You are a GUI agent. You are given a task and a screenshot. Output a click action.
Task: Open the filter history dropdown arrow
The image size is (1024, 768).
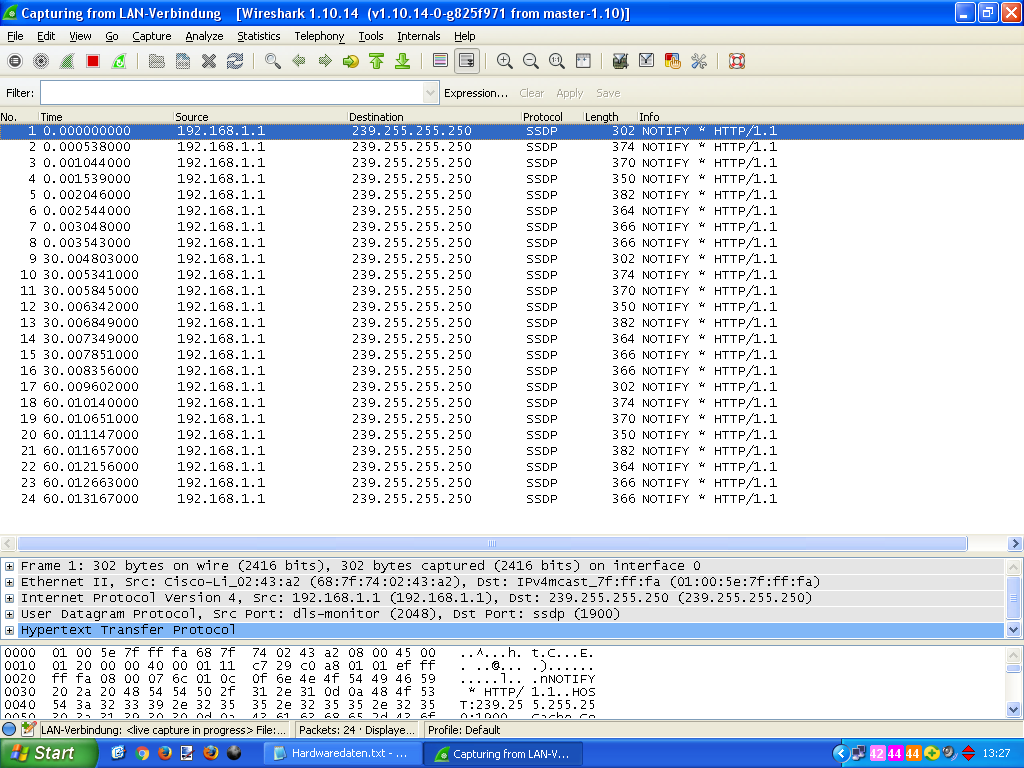coord(430,93)
